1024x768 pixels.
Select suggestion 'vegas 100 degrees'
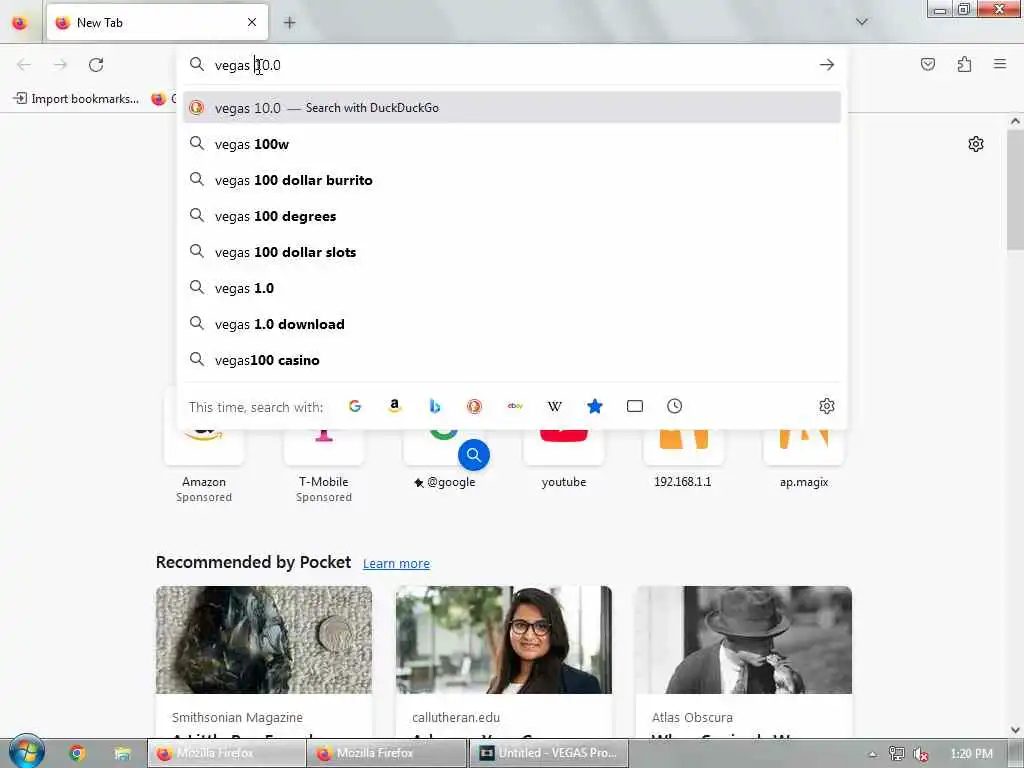pos(512,216)
